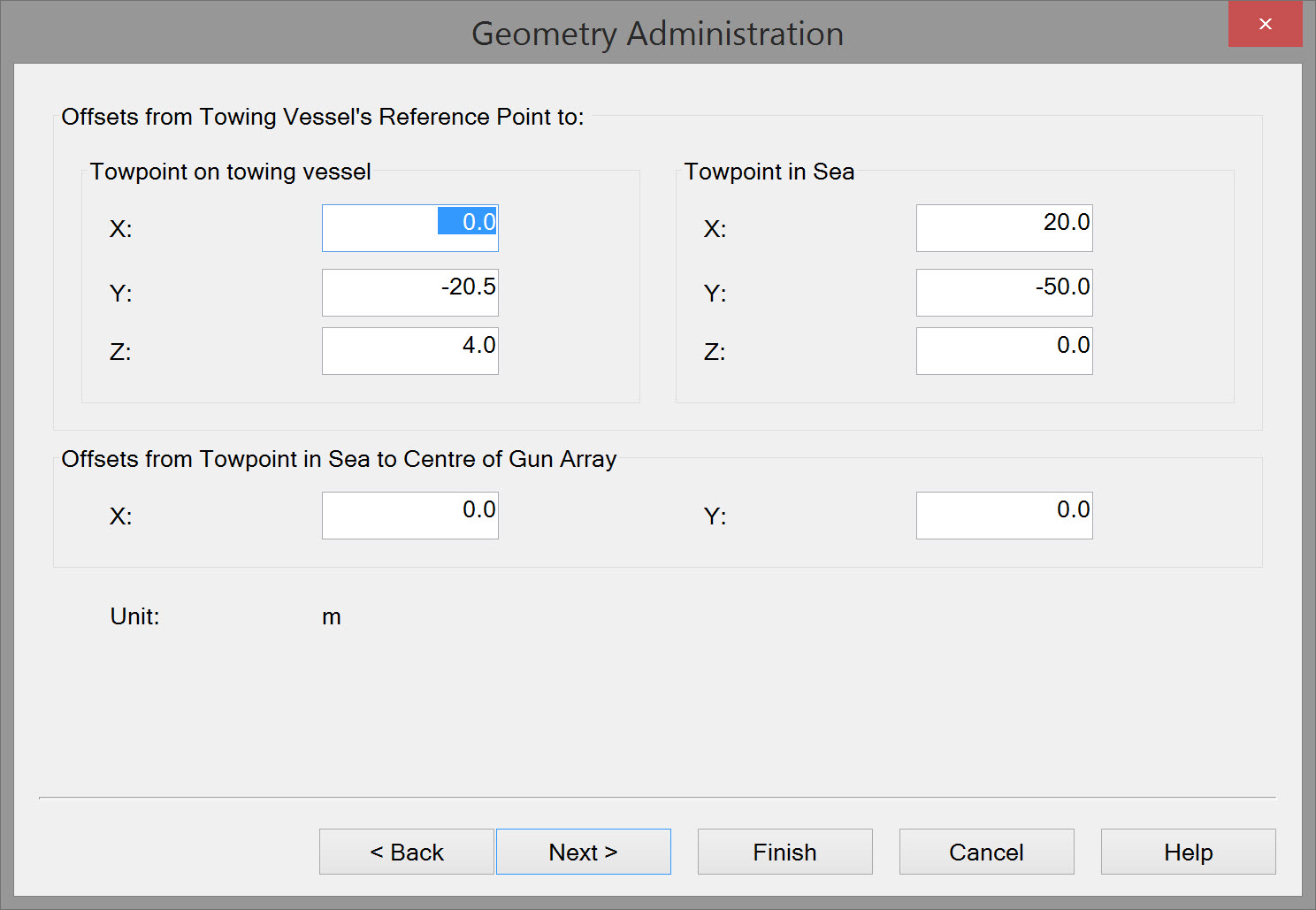Select the Y field showing -20.5
Image resolution: width=1316 pixels, height=910 pixels.
pos(409,293)
